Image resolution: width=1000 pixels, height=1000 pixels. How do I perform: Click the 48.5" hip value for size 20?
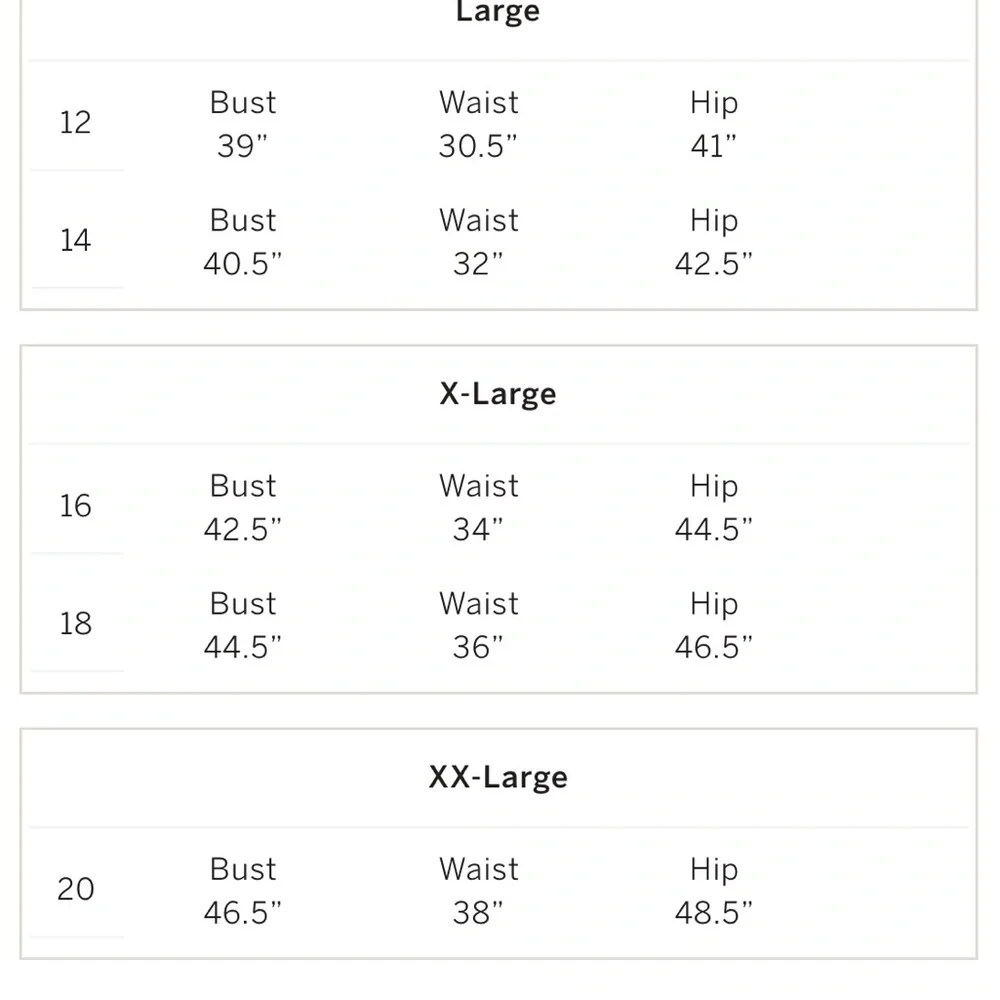714,913
